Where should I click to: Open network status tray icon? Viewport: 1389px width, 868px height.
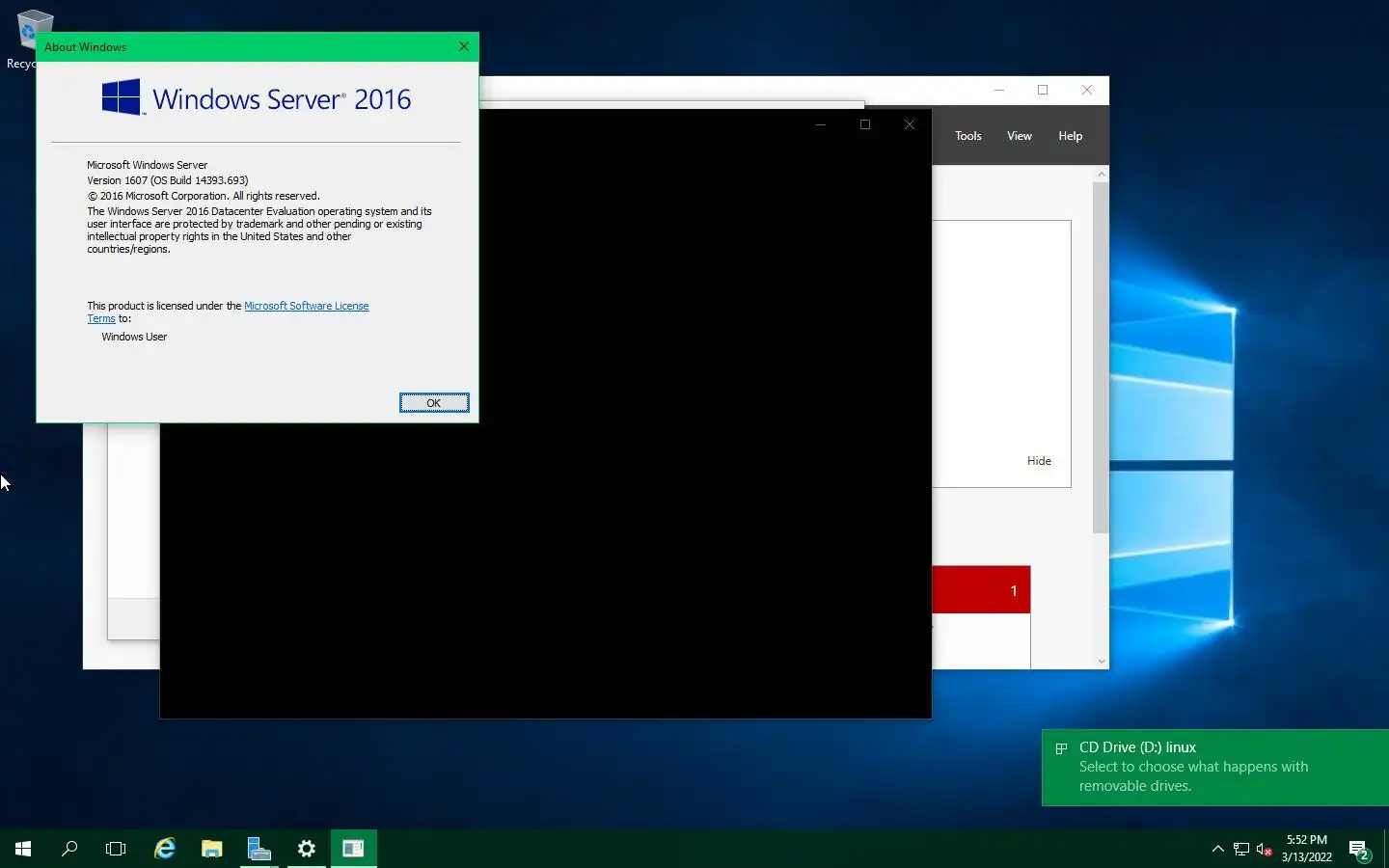coord(1241,850)
